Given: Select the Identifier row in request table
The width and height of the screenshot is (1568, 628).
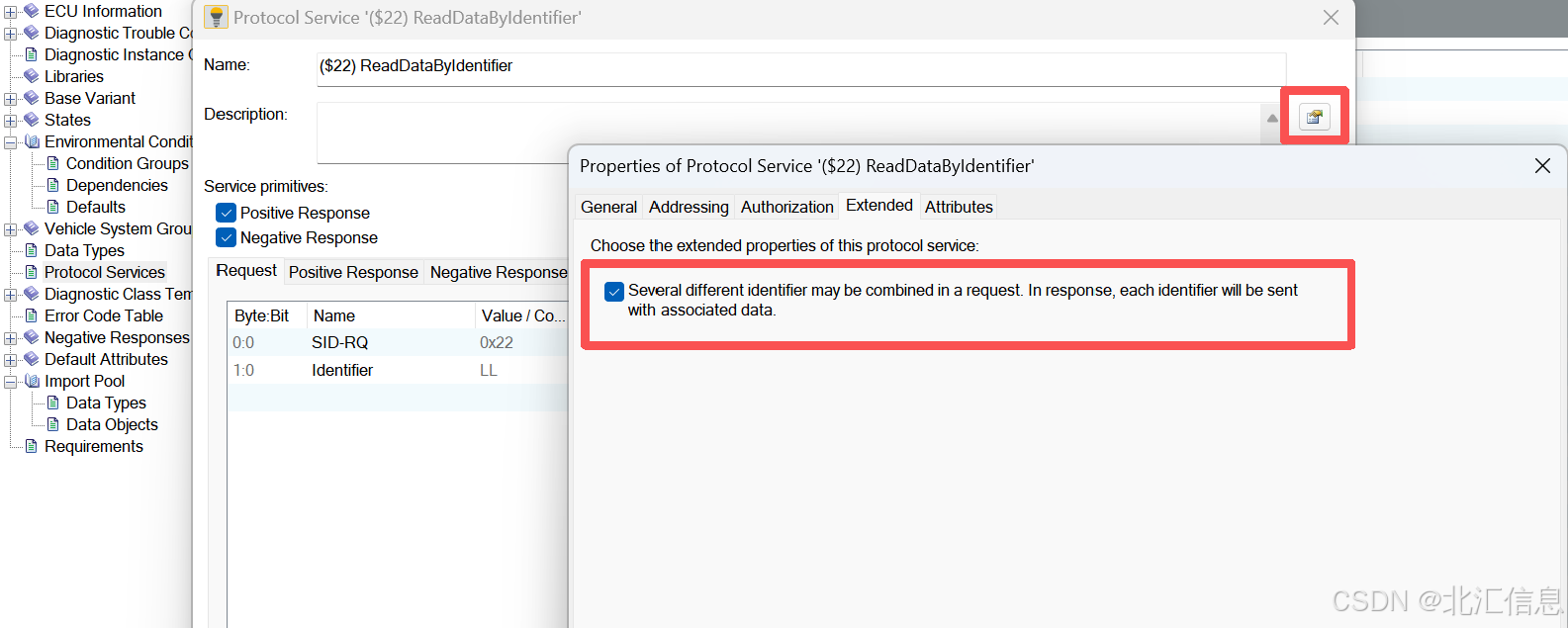Looking at the screenshot, I should tap(398, 370).
